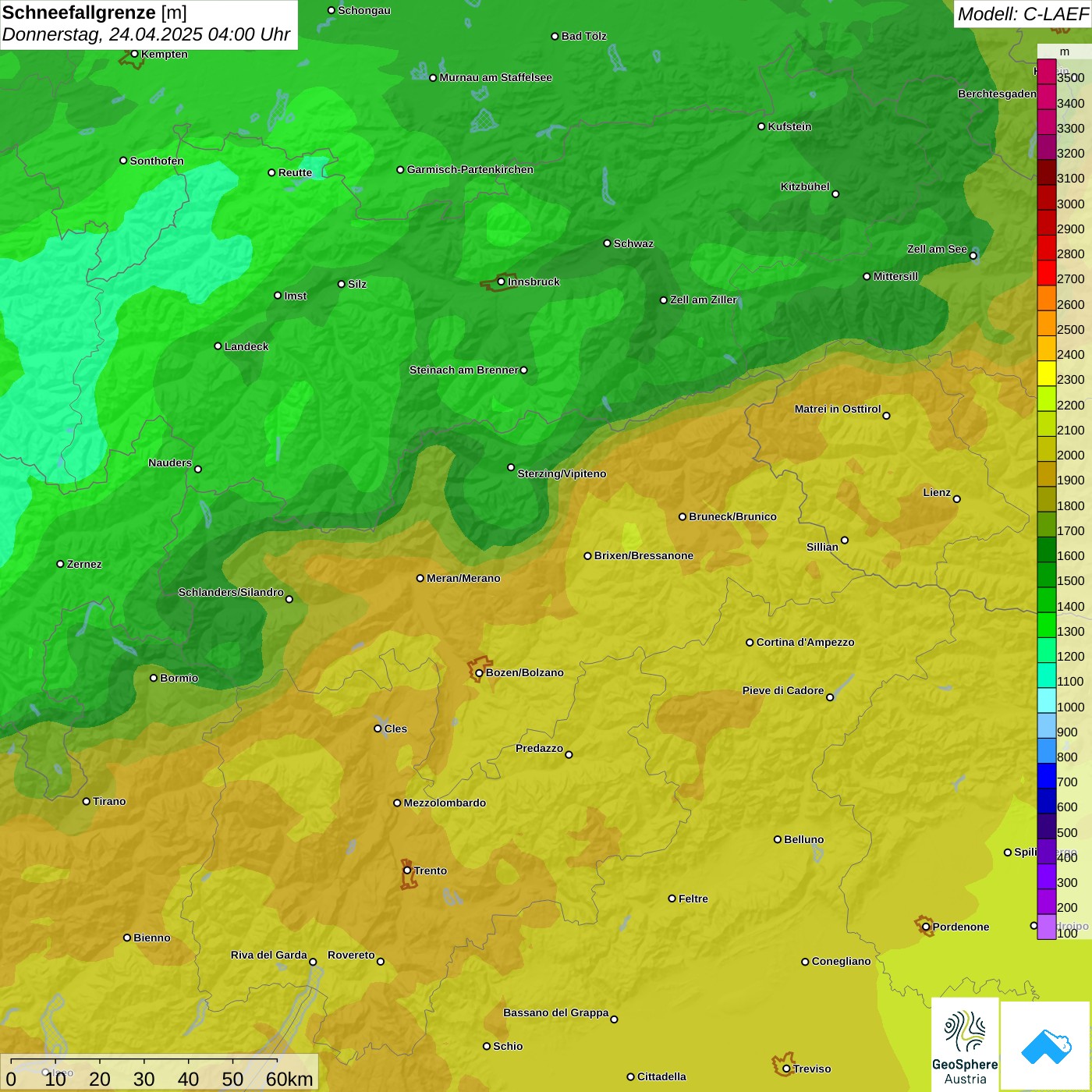Click the Sterzing/Vipiteno marker dot
Image resolution: width=1092 pixels, height=1092 pixels.
coord(511,467)
